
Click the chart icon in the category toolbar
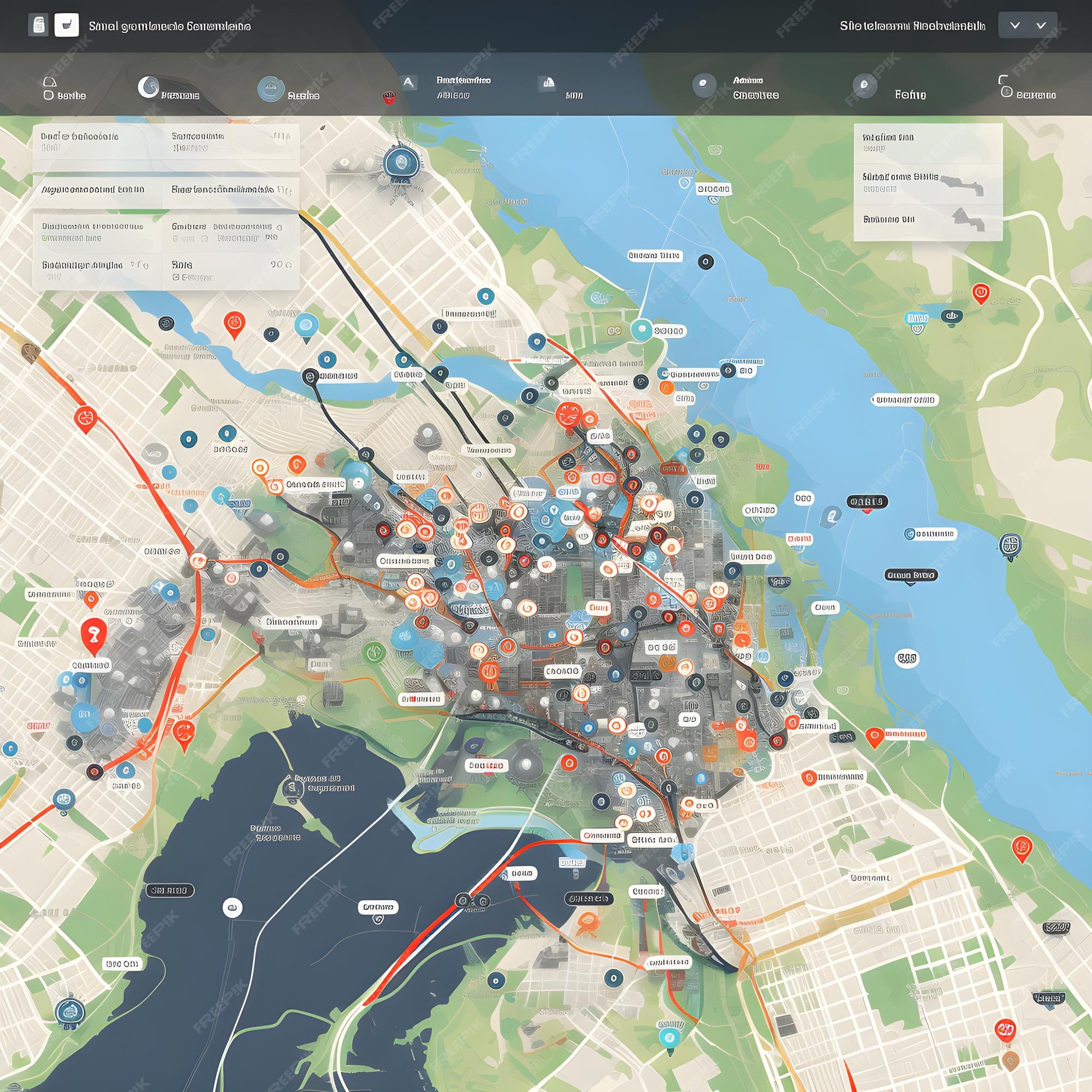pos(547,84)
